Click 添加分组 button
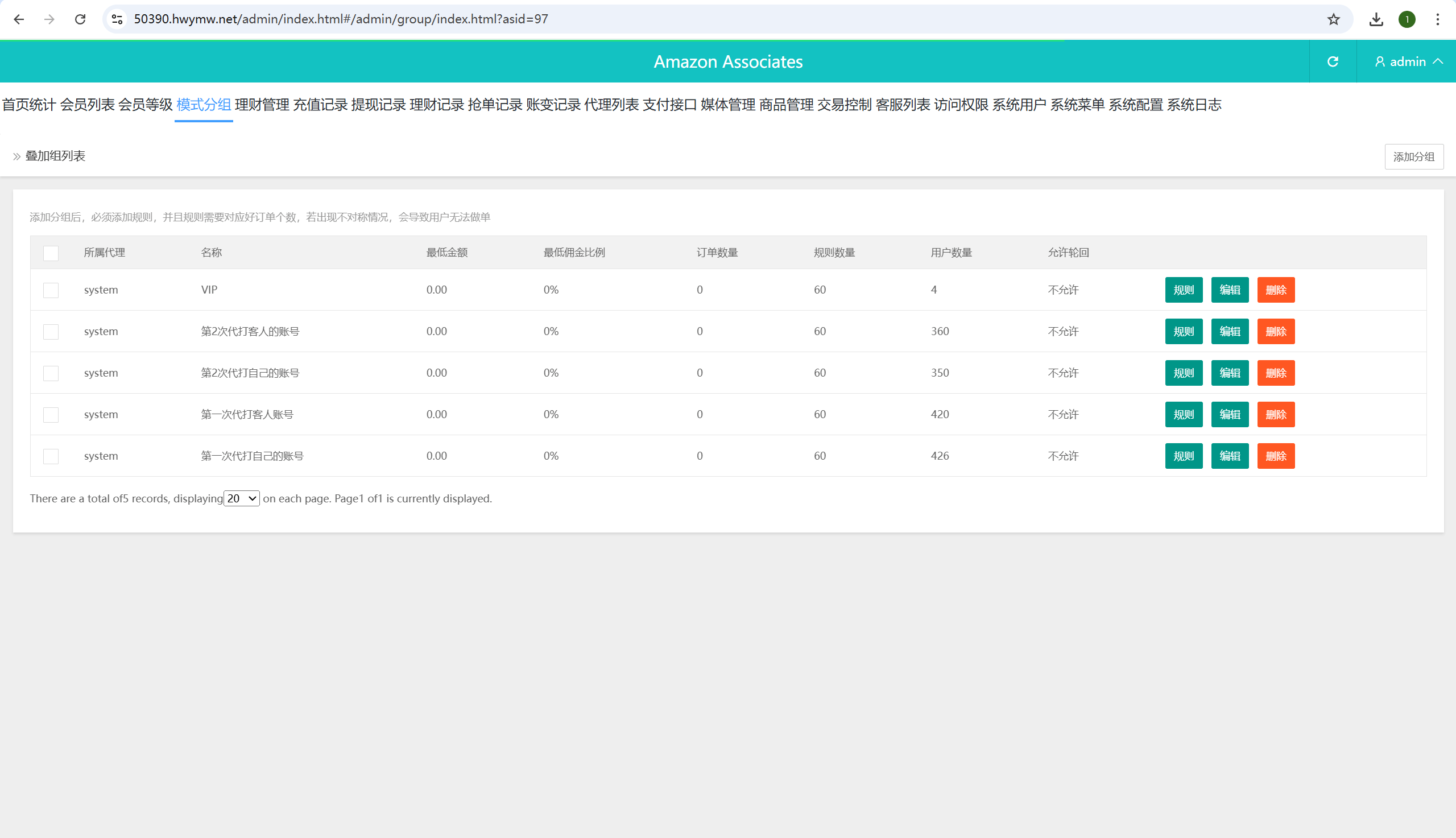1456x838 pixels. point(1413,157)
